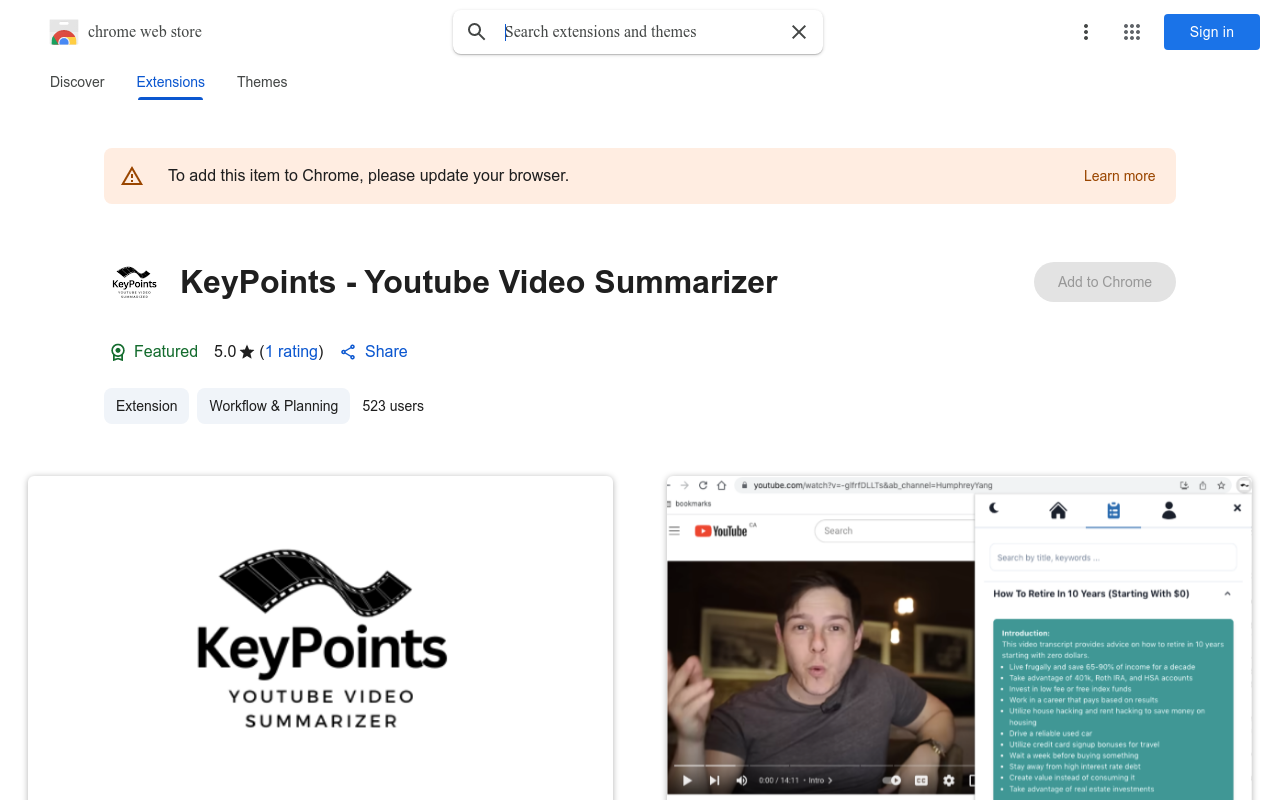Open the YouTube summarizer screenshot thumbnail

tap(960, 638)
